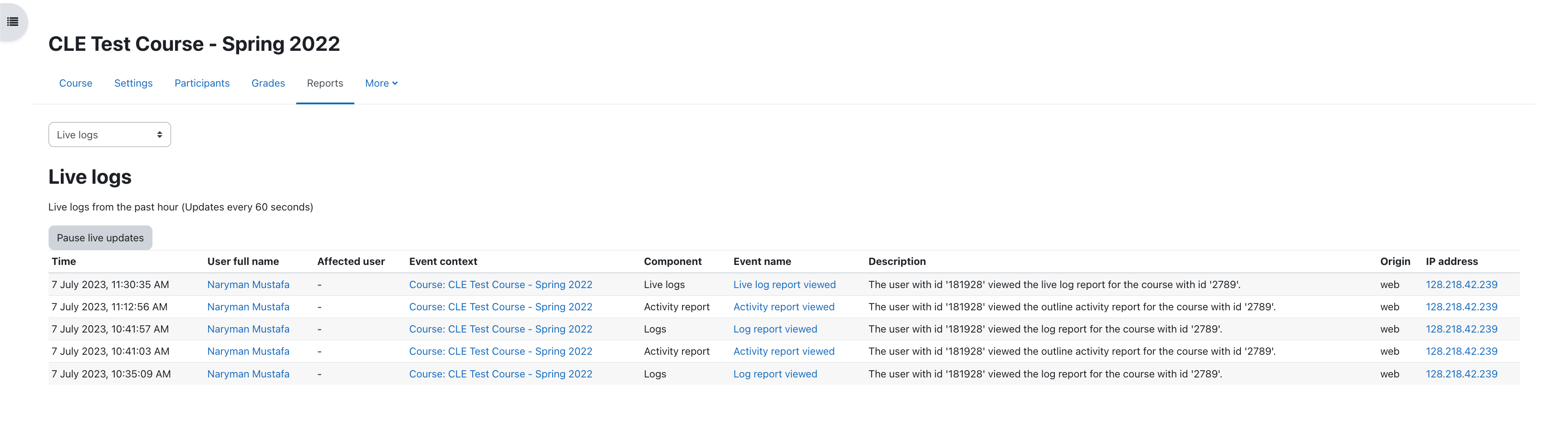Click Activity report viewed link at 11:12:56 AM
Image resolution: width=1568 pixels, height=421 pixels.
(784, 307)
